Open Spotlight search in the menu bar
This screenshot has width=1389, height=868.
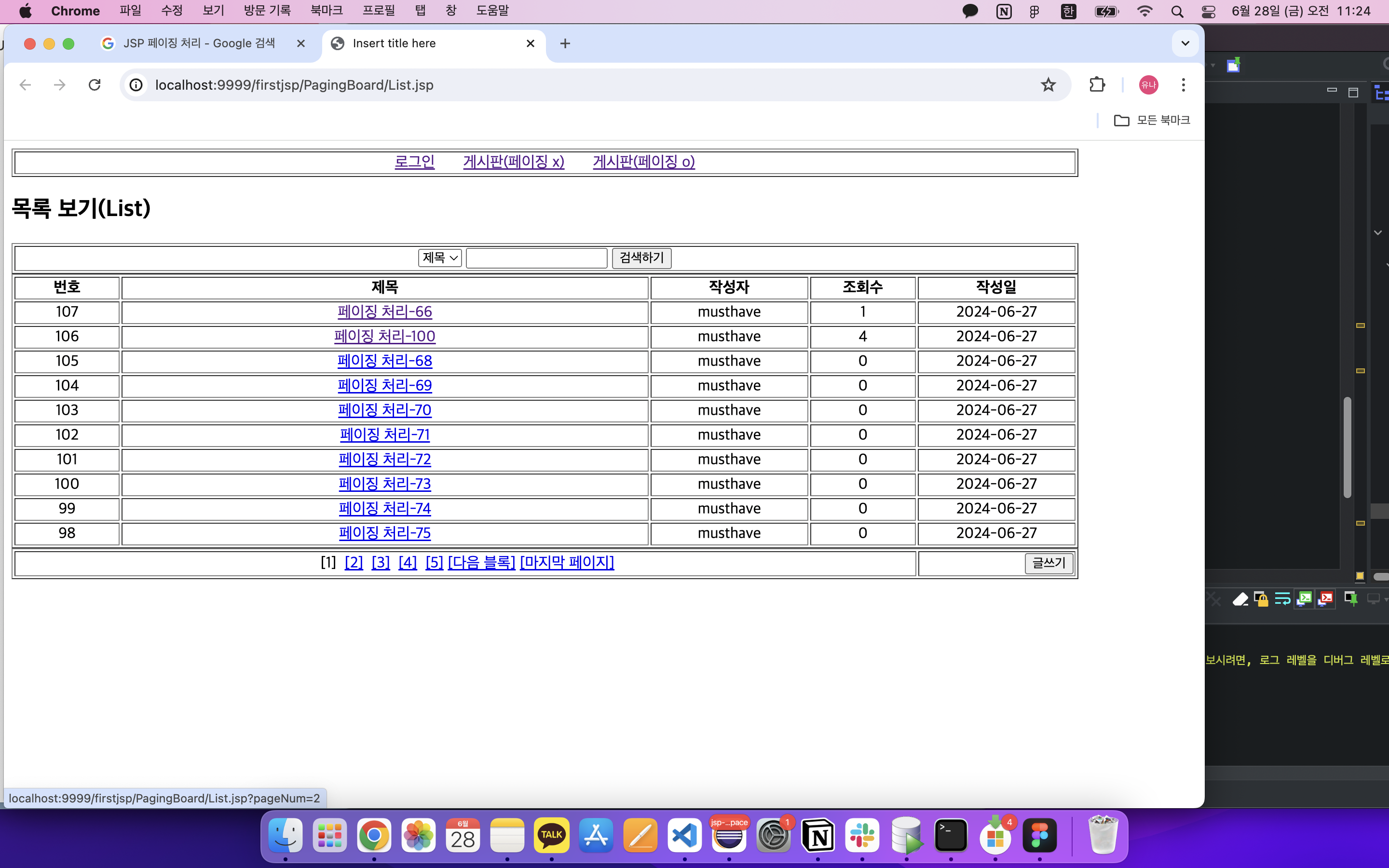[x=1177, y=12]
